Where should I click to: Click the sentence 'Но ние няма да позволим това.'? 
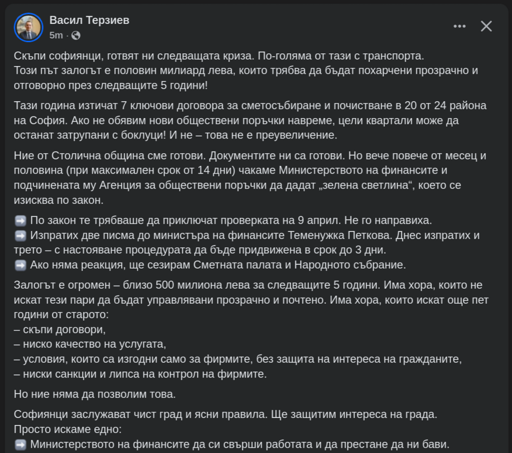95,394
